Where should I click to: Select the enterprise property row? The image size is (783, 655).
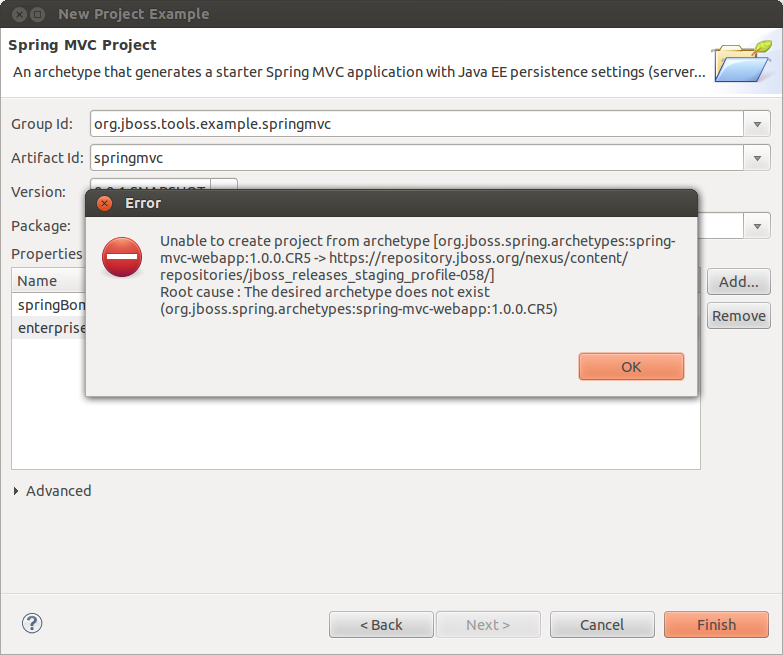click(49, 328)
